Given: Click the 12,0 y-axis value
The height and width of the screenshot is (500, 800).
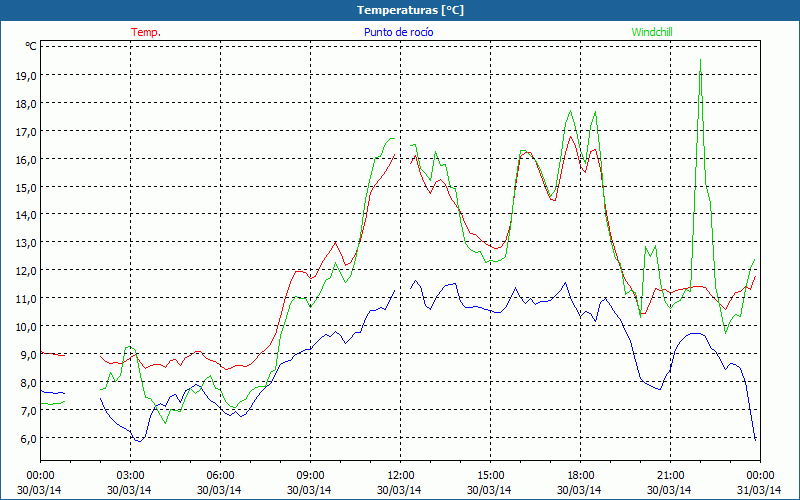Looking at the screenshot, I should pos(26,271).
